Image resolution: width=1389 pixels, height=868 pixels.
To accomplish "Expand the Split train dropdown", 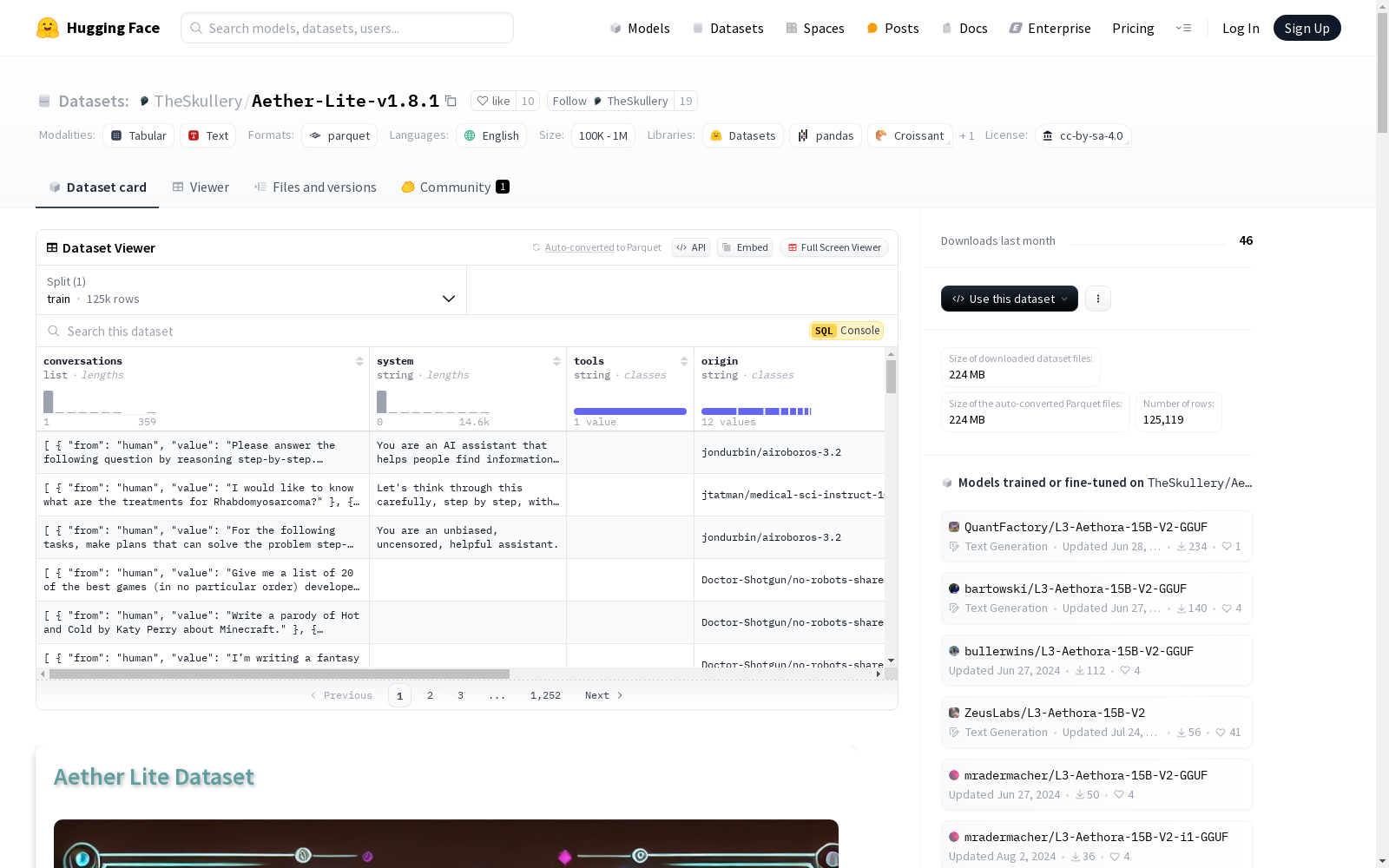I will [x=252, y=290].
